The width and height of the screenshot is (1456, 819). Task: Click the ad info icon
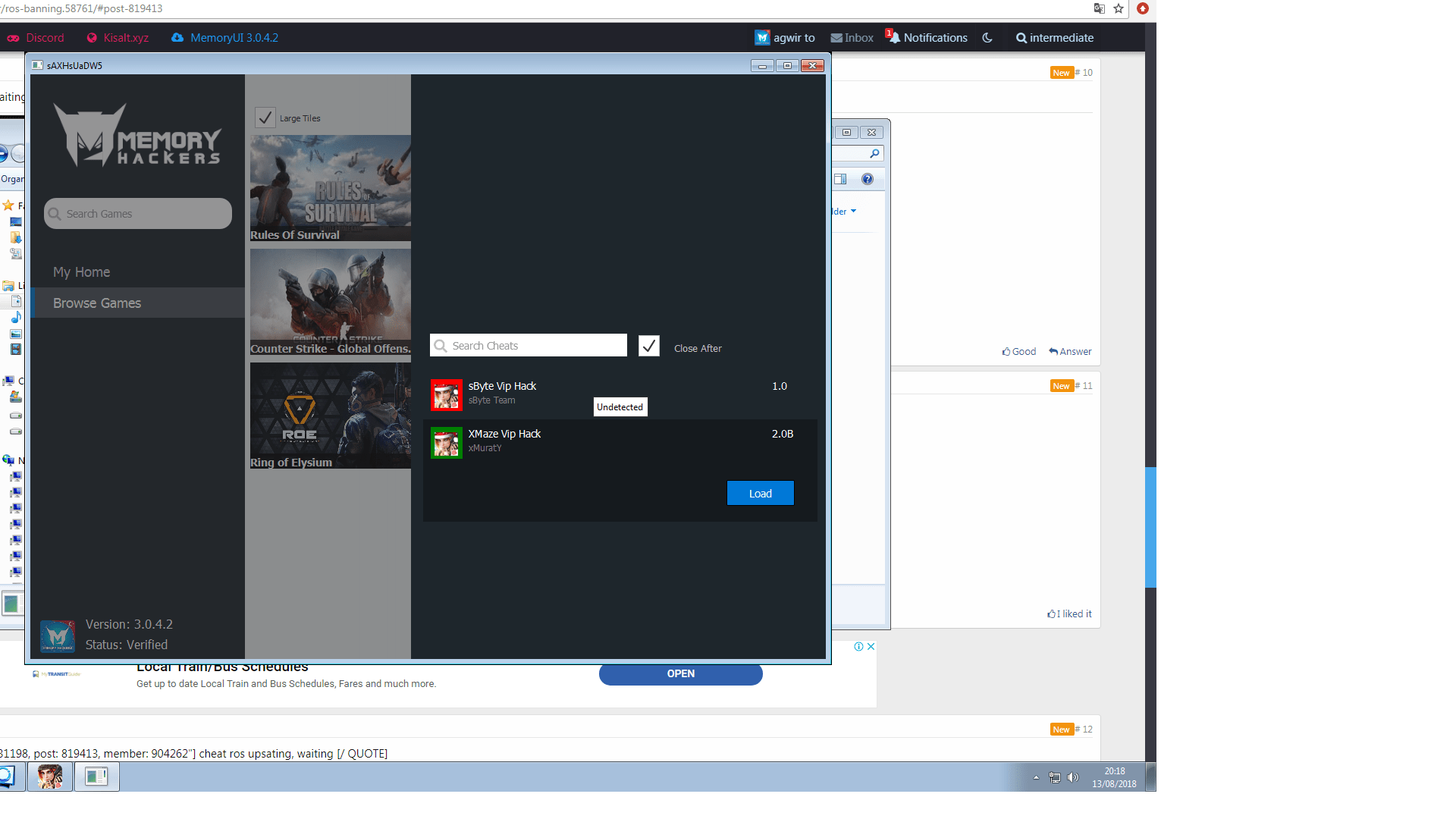click(x=858, y=647)
